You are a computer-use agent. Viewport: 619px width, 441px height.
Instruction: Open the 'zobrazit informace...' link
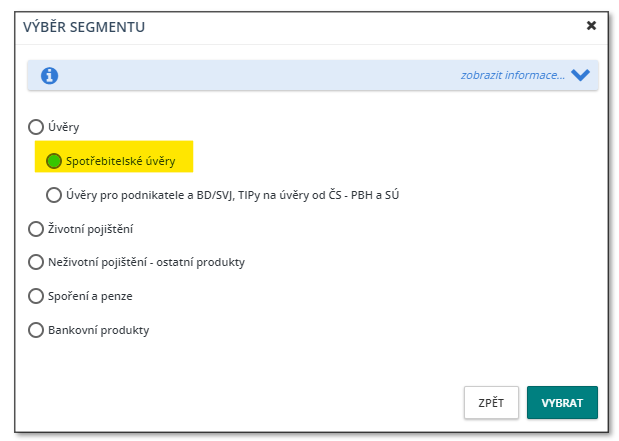click(x=513, y=75)
